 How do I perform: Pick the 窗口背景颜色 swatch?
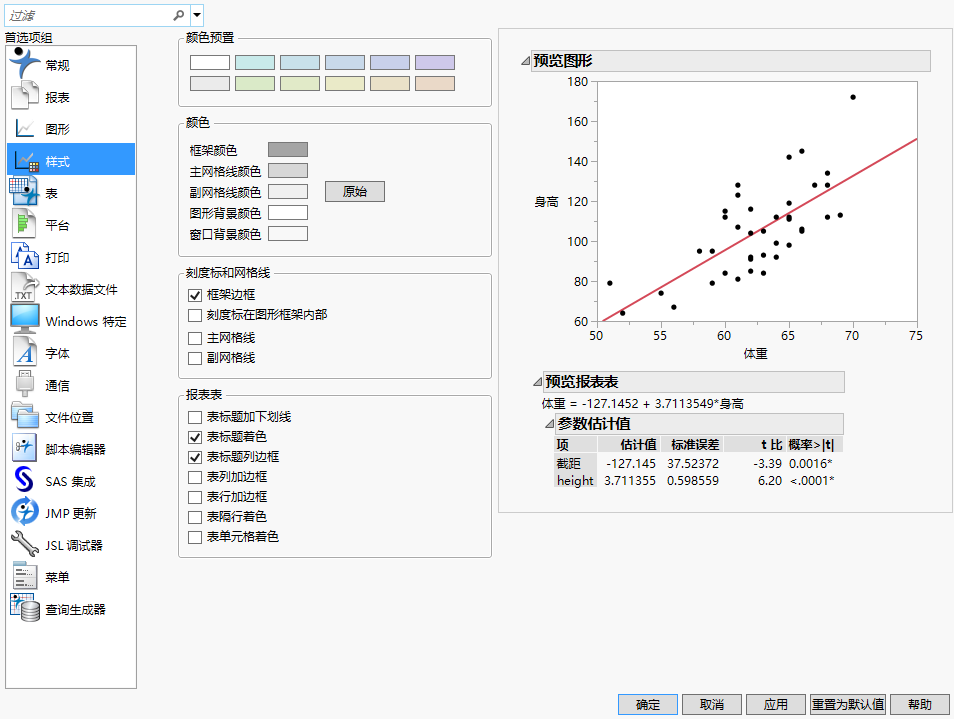[x=288, y=234]
